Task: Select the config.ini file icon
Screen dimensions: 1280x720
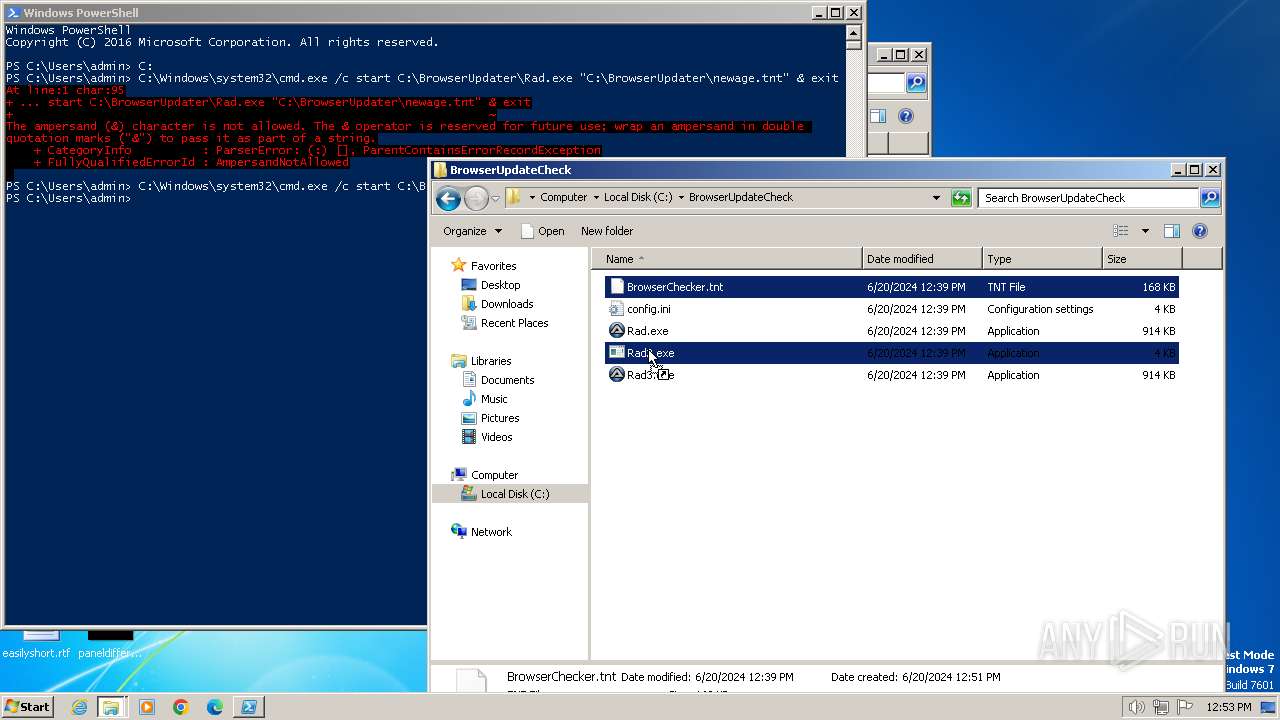Action: (x=617, y=309)
